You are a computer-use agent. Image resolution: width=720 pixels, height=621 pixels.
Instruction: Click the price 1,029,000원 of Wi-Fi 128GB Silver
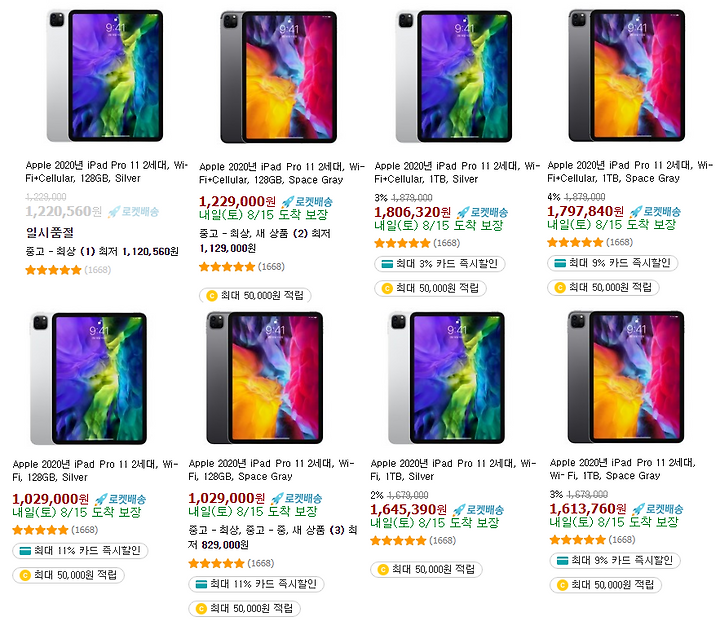pos(51,499)
